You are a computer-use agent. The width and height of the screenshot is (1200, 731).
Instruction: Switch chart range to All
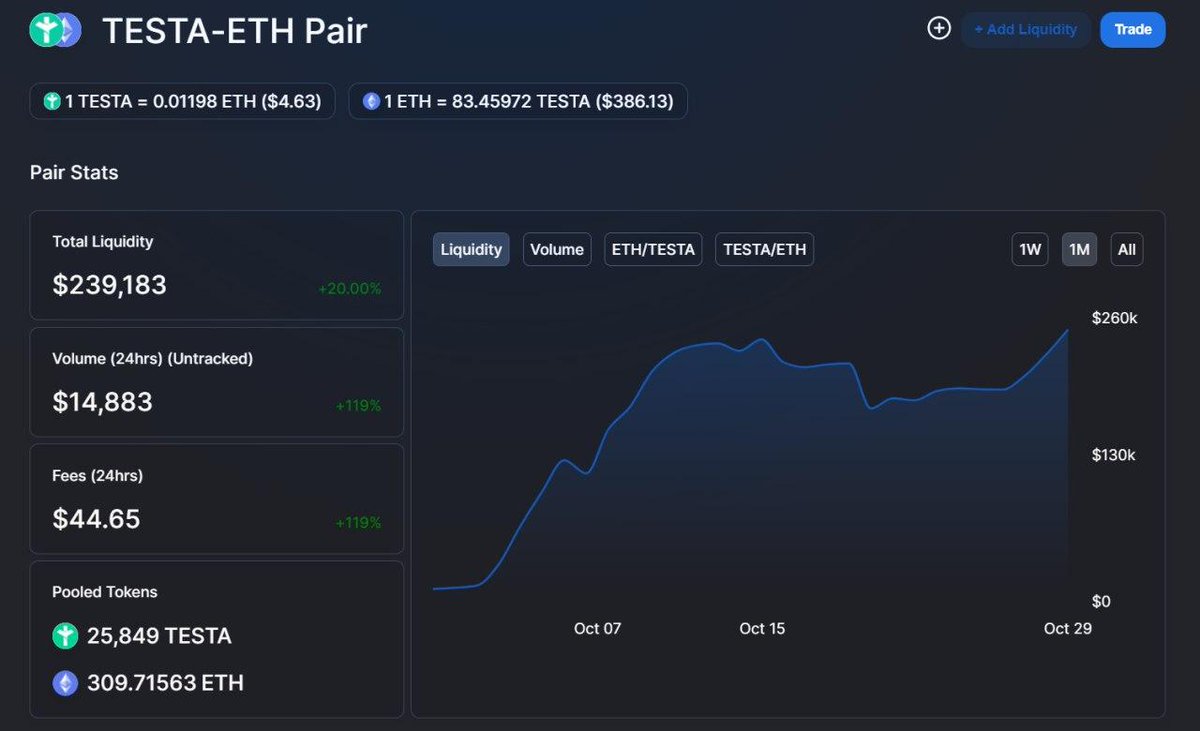[1127, 249]
